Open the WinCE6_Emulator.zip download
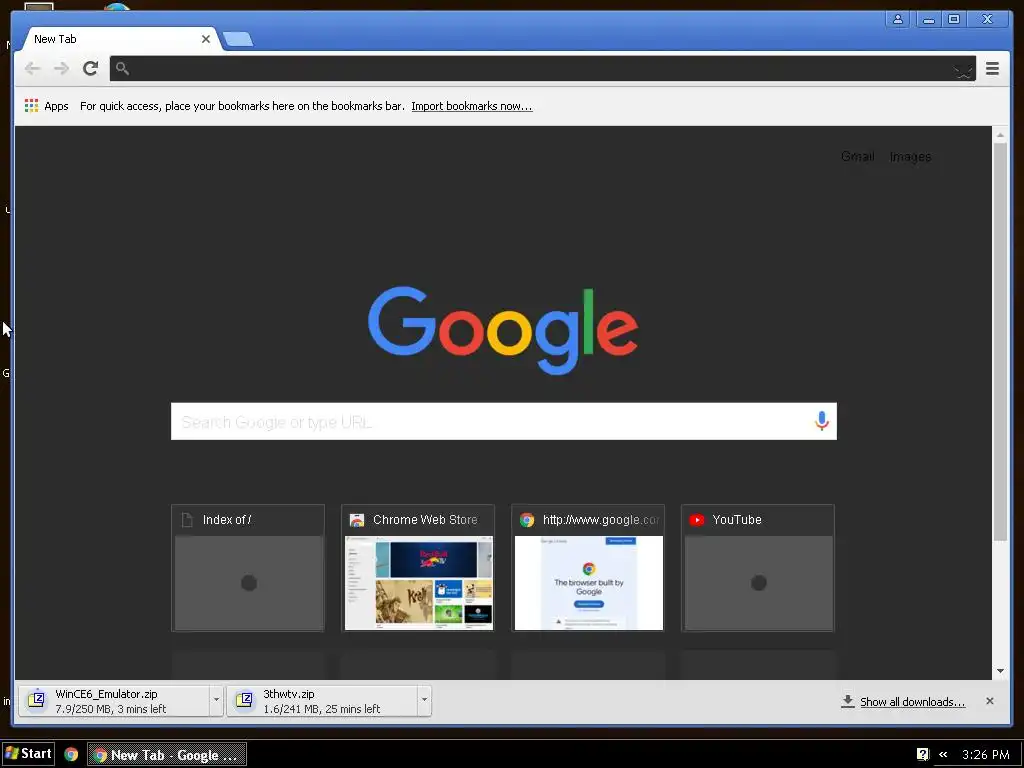The image size is (1024, 768). coord(114,701)
